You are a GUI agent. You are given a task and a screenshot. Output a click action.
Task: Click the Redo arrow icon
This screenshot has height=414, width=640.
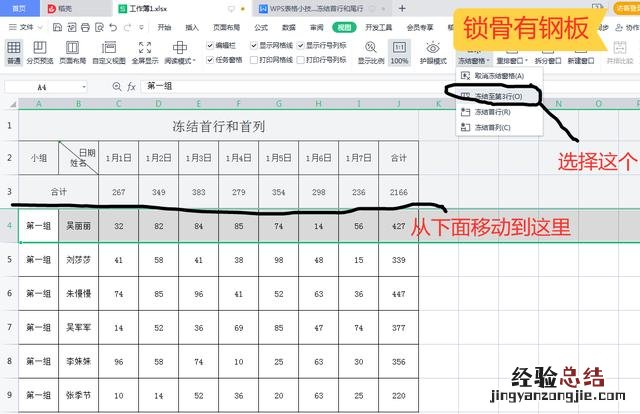[x=127, y=27]
